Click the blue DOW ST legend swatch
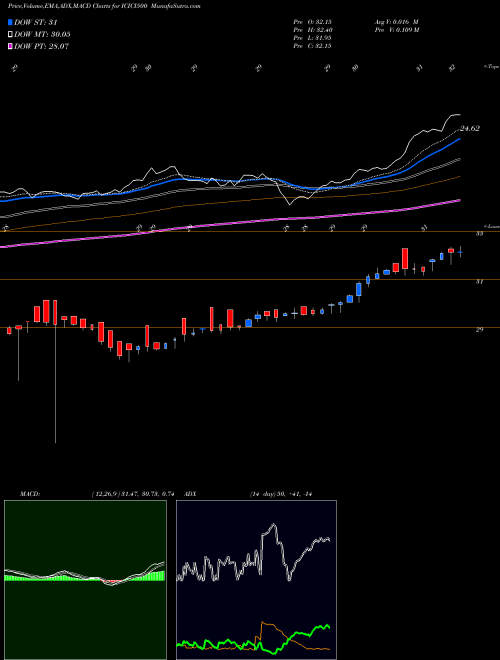This screenshot has width=500, height=660. click(x=11, y=22)
